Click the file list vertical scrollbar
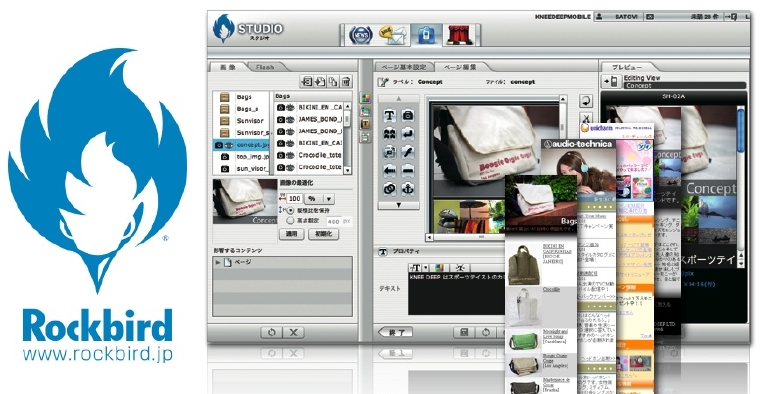 [348, 137]
